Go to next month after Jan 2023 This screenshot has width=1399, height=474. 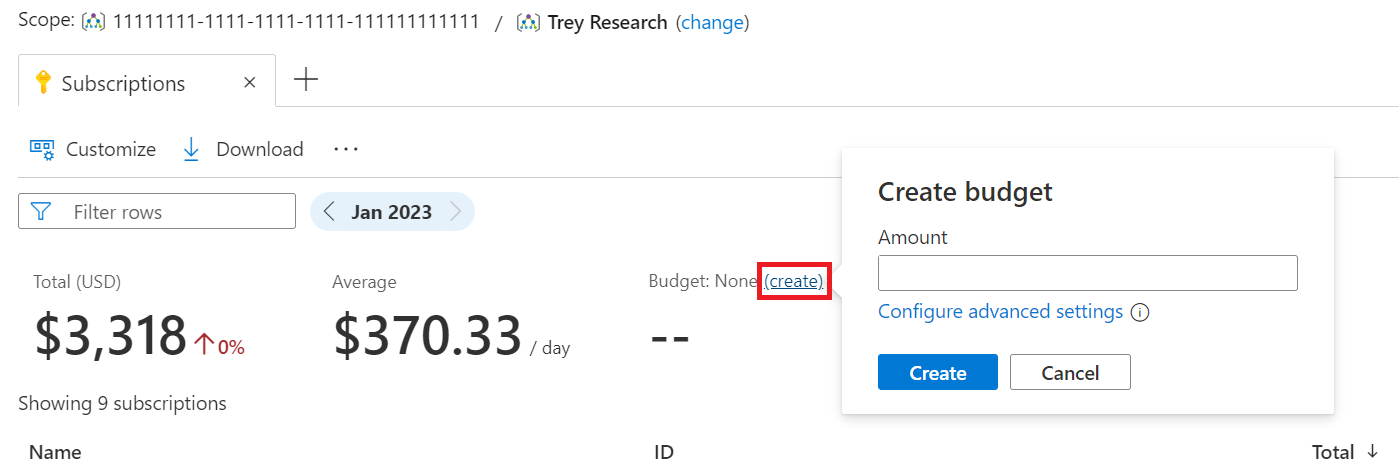(456, 212)
